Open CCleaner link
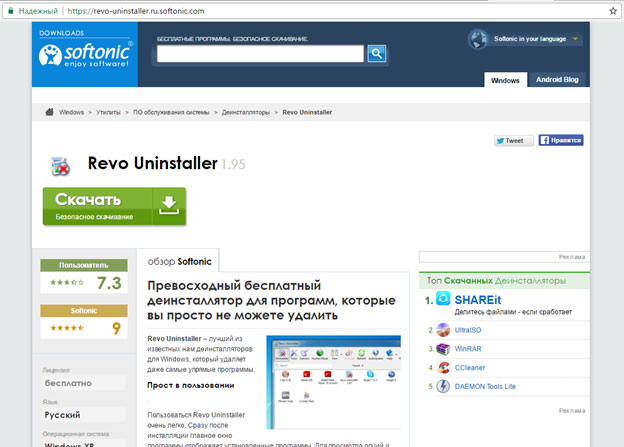Viewport: 624px width, 447px height. (470, 367)
